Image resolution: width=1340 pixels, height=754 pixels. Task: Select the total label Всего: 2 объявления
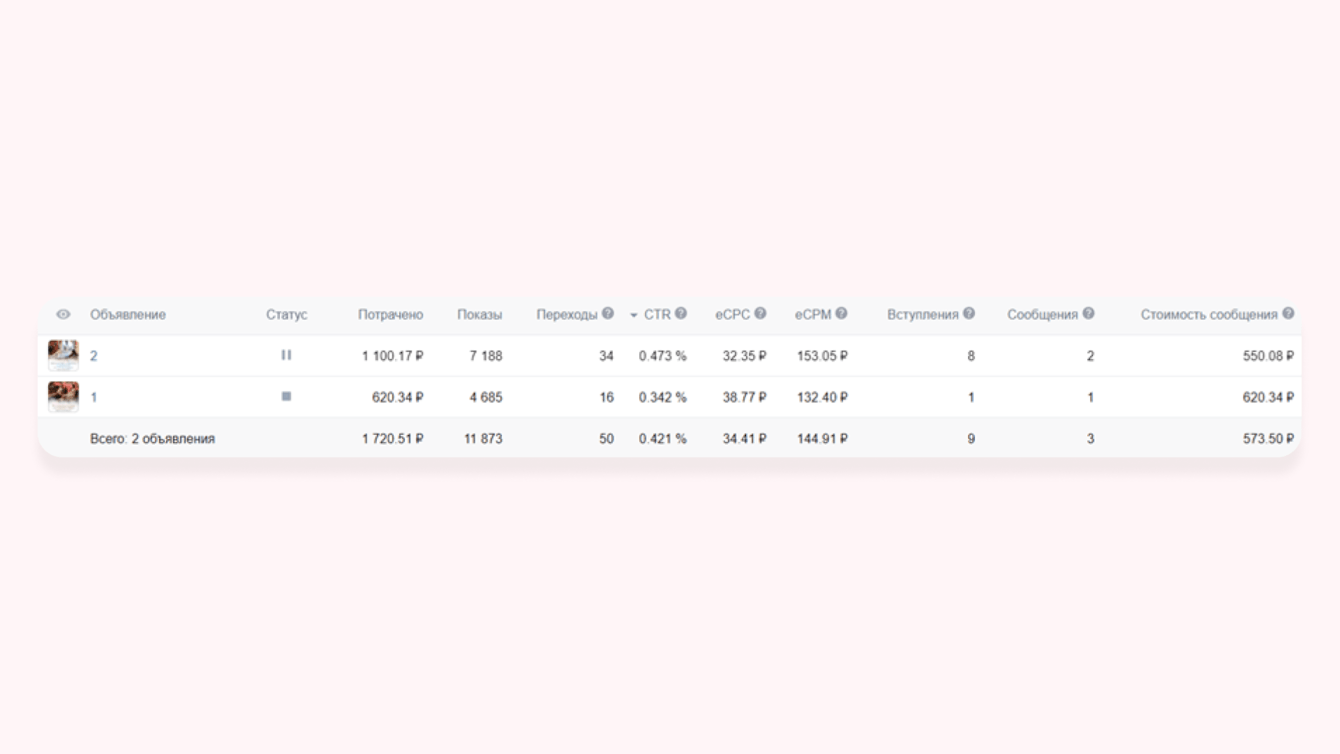pos(152,439)
